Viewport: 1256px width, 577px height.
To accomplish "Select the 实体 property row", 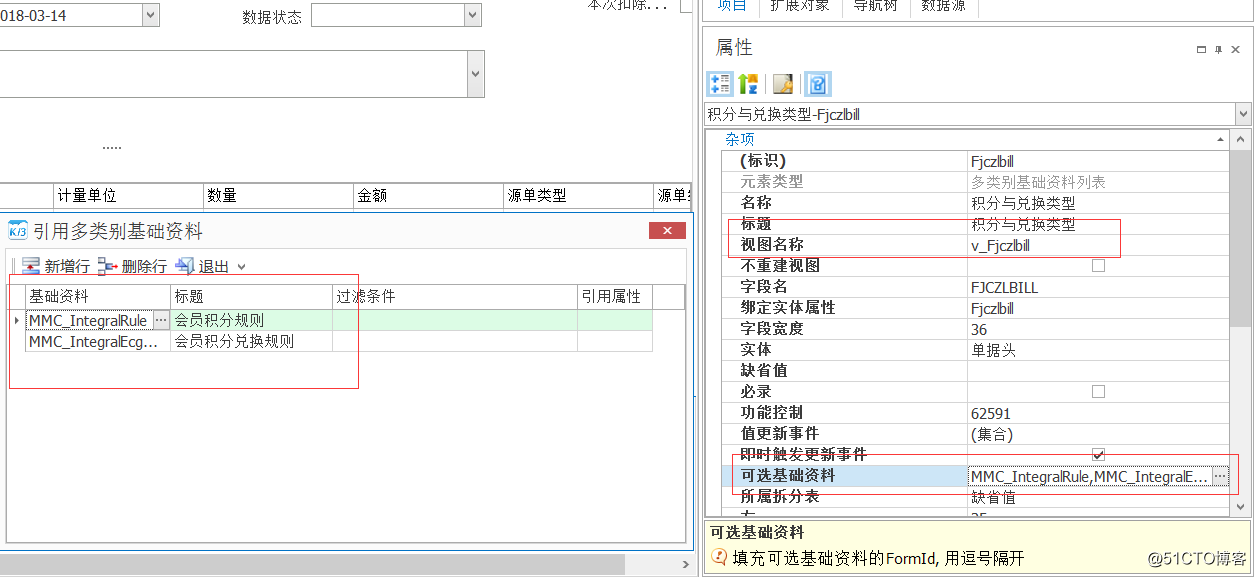I will [975, 350].
